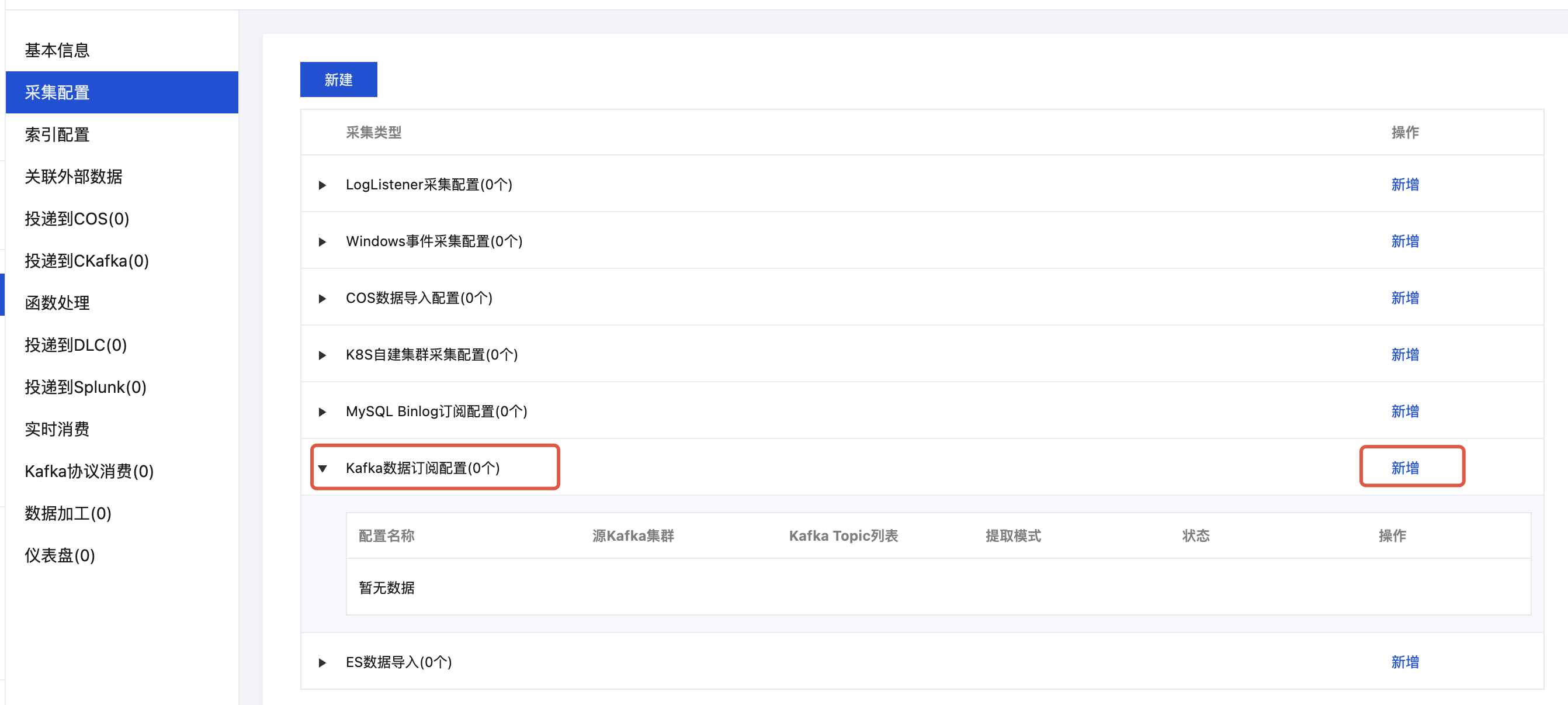Open the 索引配置 sidebar menu
This screenshot has width=1568, height=705.
click(x=57, y=134)
